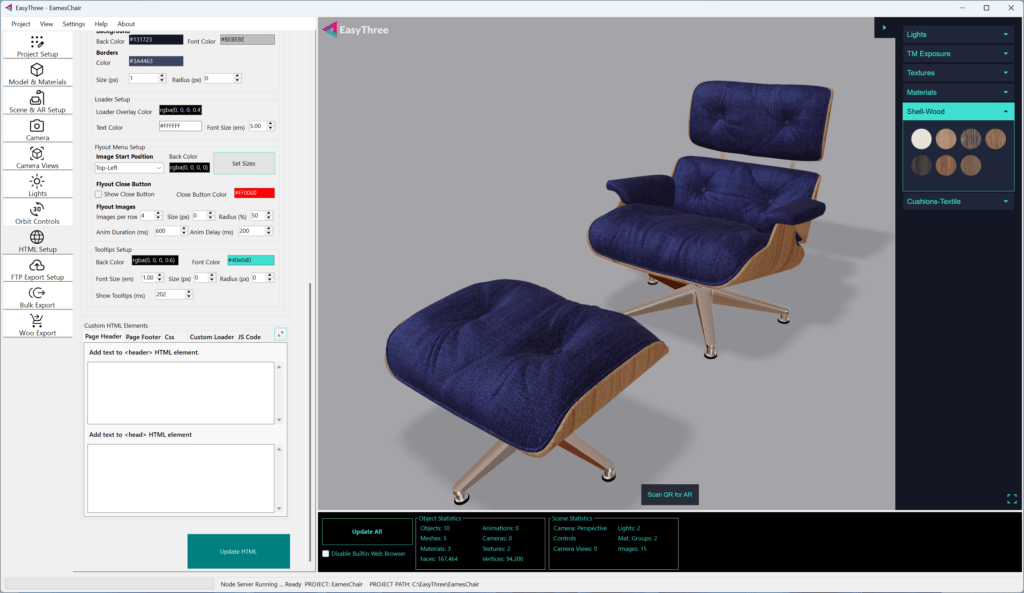Viewport: 1024px width, 593px height.
Task: Click the Update HTML button
Action: click(x=238, y=551)
